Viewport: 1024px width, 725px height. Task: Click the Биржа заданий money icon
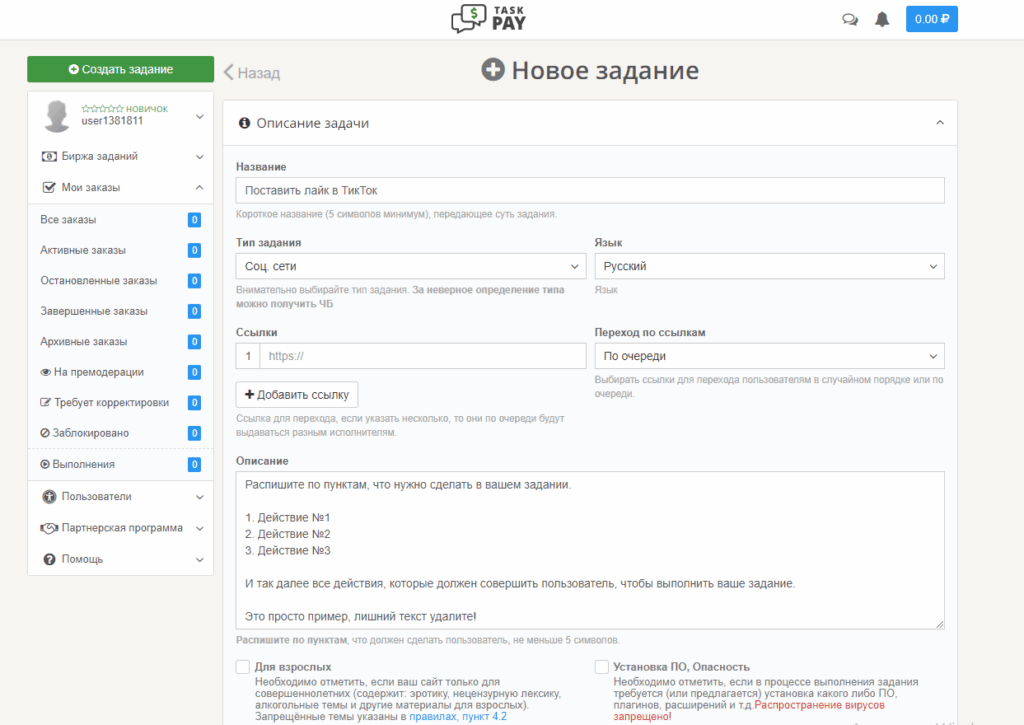49,156
